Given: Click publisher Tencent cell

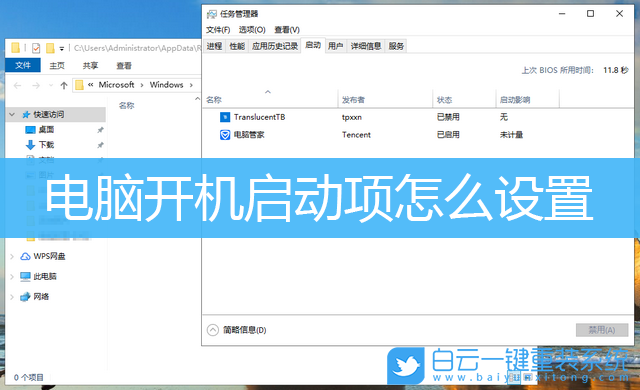Looking at the screenshot, I should tap(356, 135).
